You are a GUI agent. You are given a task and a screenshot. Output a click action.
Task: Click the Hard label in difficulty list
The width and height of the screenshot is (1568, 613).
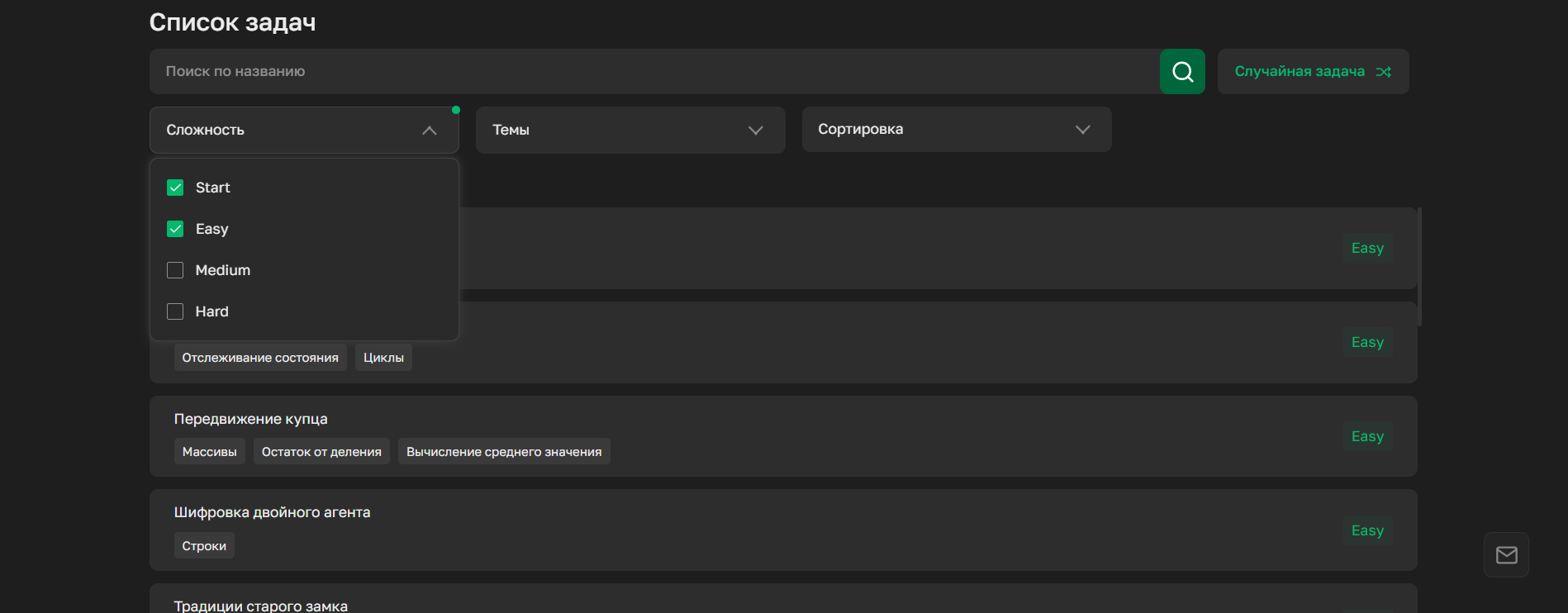click(x=211, y=311)
